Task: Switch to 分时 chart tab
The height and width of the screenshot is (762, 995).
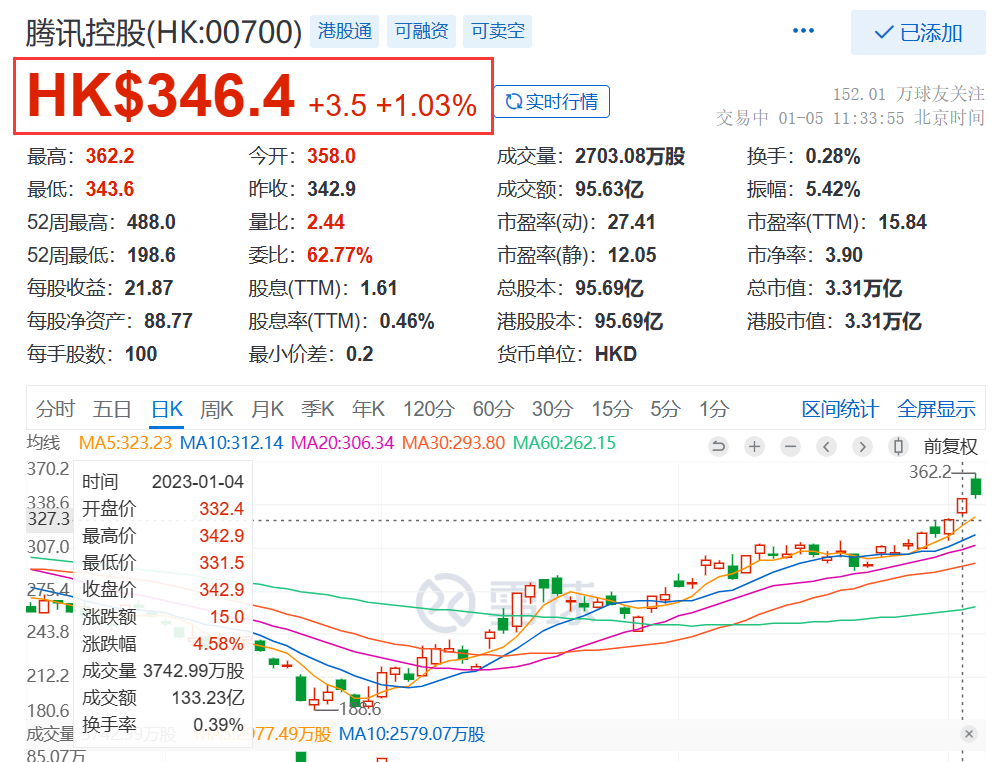Action: coord(55,409)
